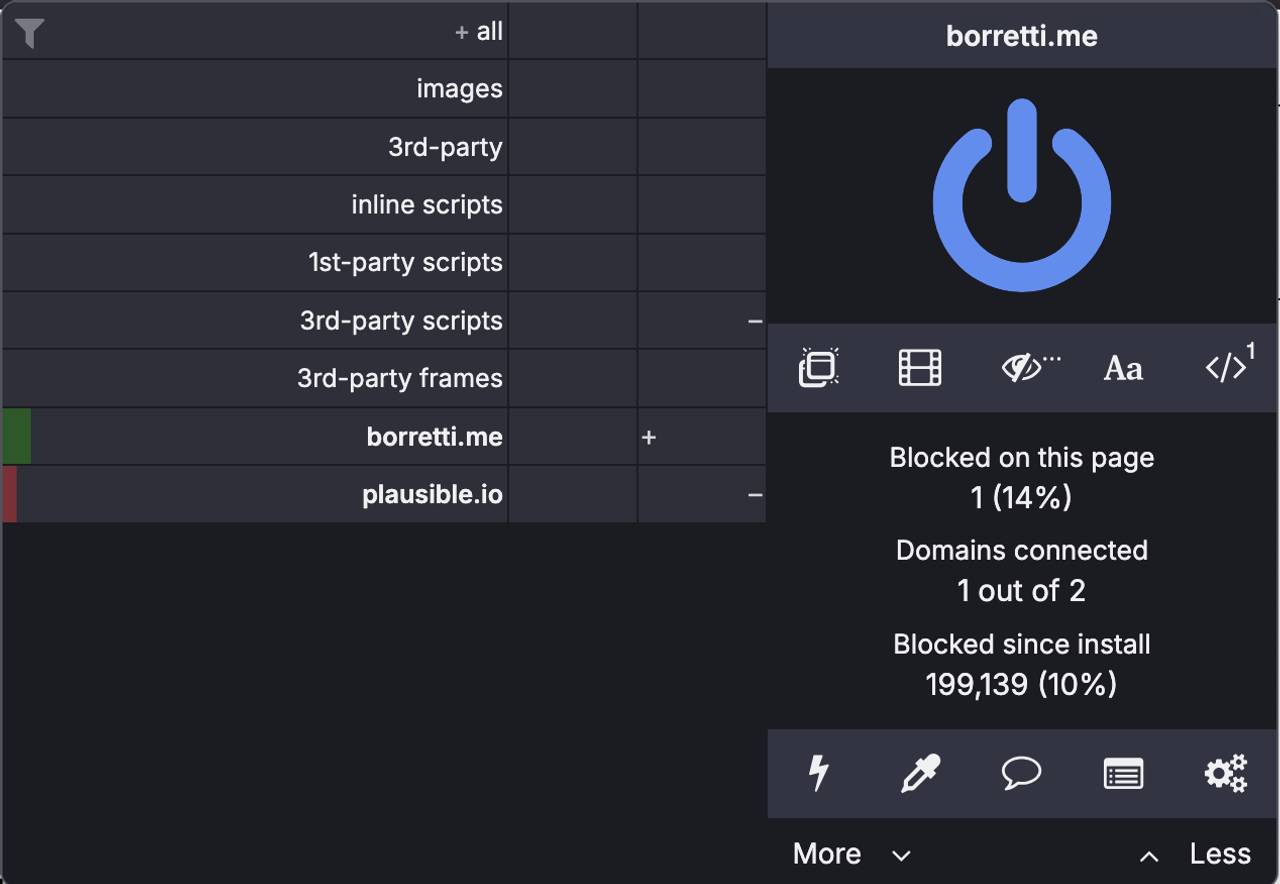Click the filter funnel icon
This screenshot has height=884, width=1280.
pos(30,32)
